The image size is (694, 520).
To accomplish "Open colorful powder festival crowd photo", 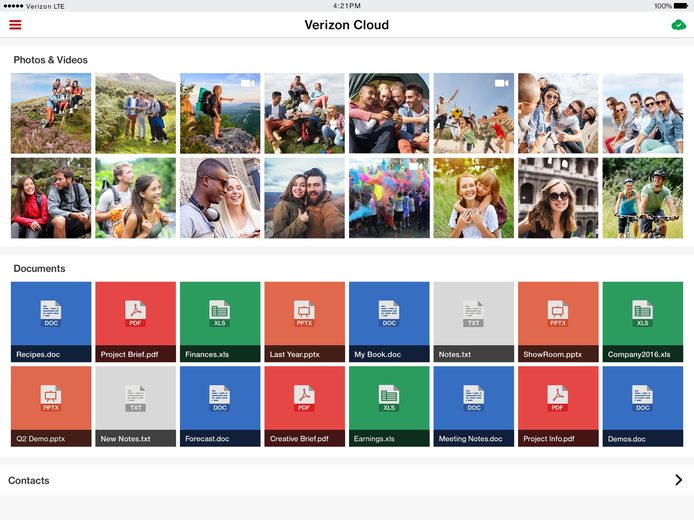I will click(x=389, y=198).
